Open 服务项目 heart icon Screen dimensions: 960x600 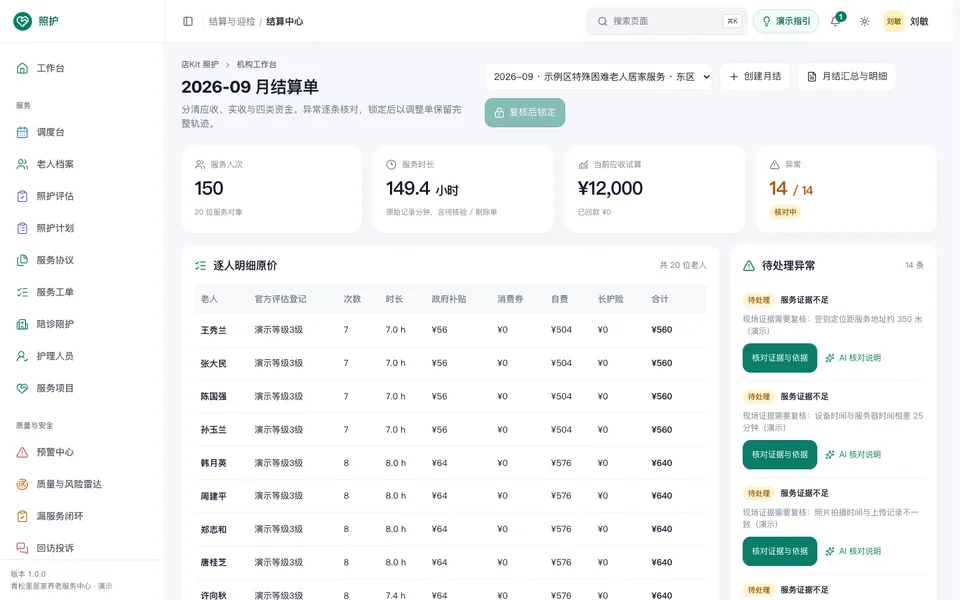(22, 388)
